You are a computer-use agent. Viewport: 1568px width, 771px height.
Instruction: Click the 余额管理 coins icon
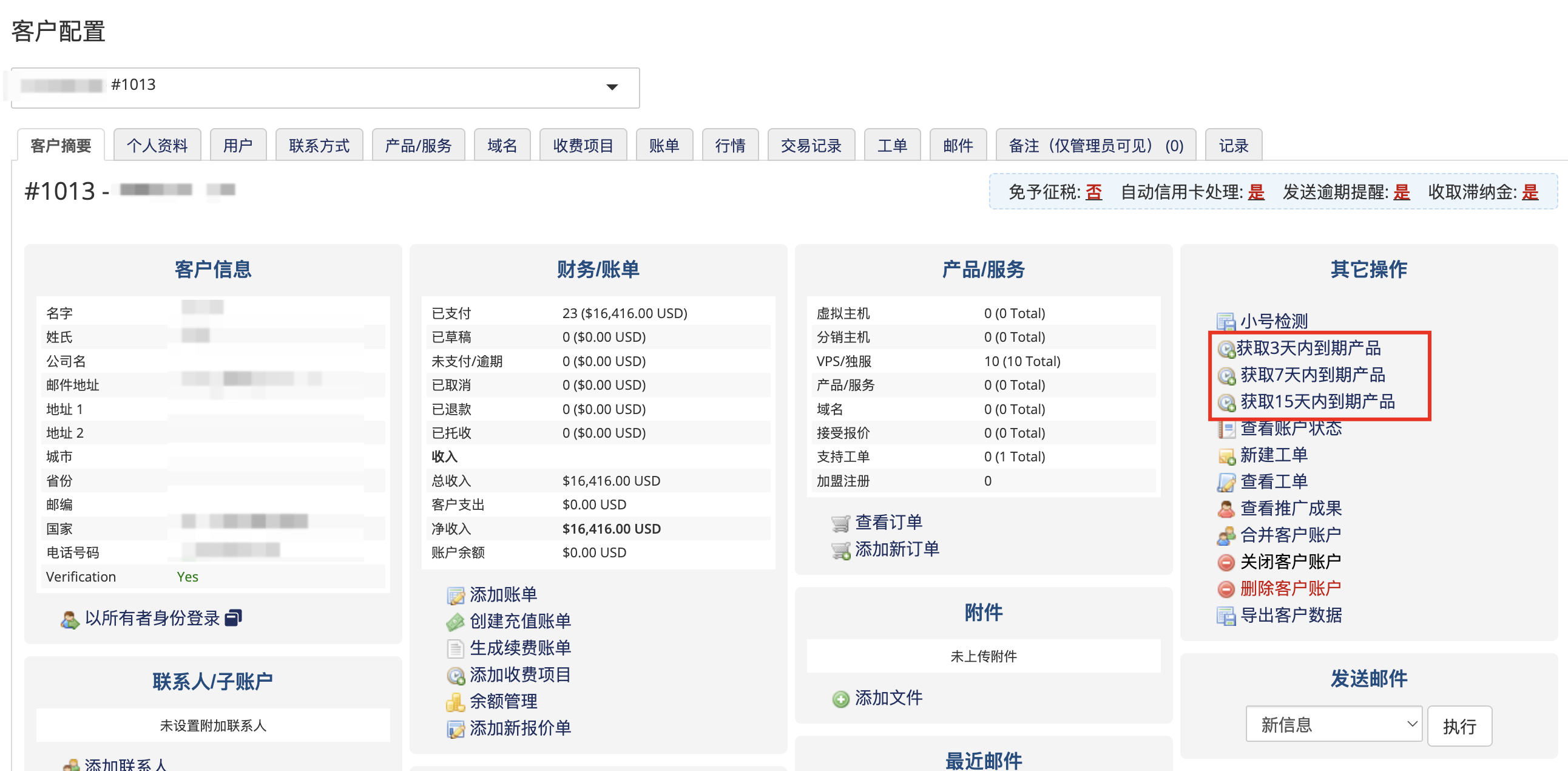point(455,702)
